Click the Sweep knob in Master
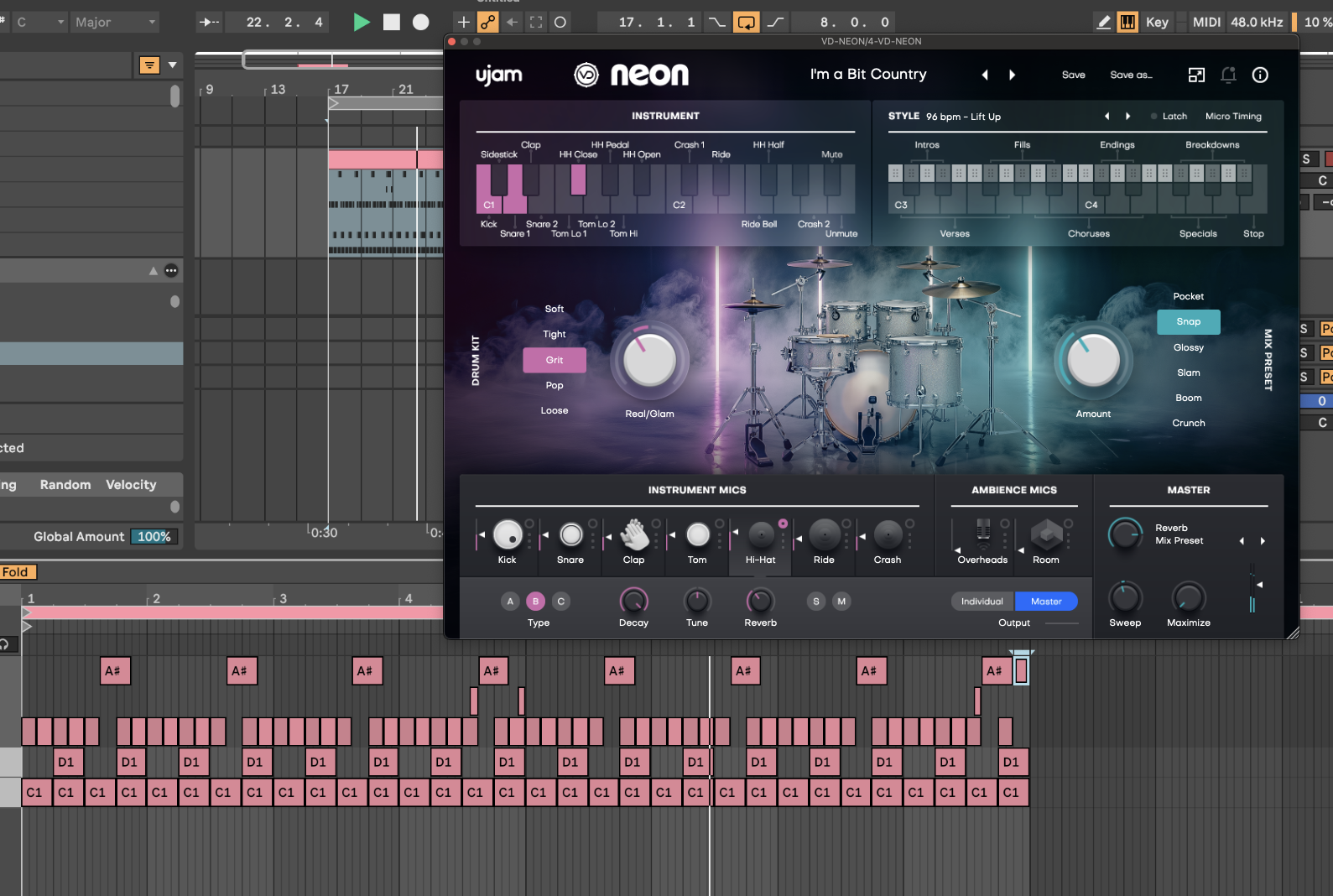 1125,597
